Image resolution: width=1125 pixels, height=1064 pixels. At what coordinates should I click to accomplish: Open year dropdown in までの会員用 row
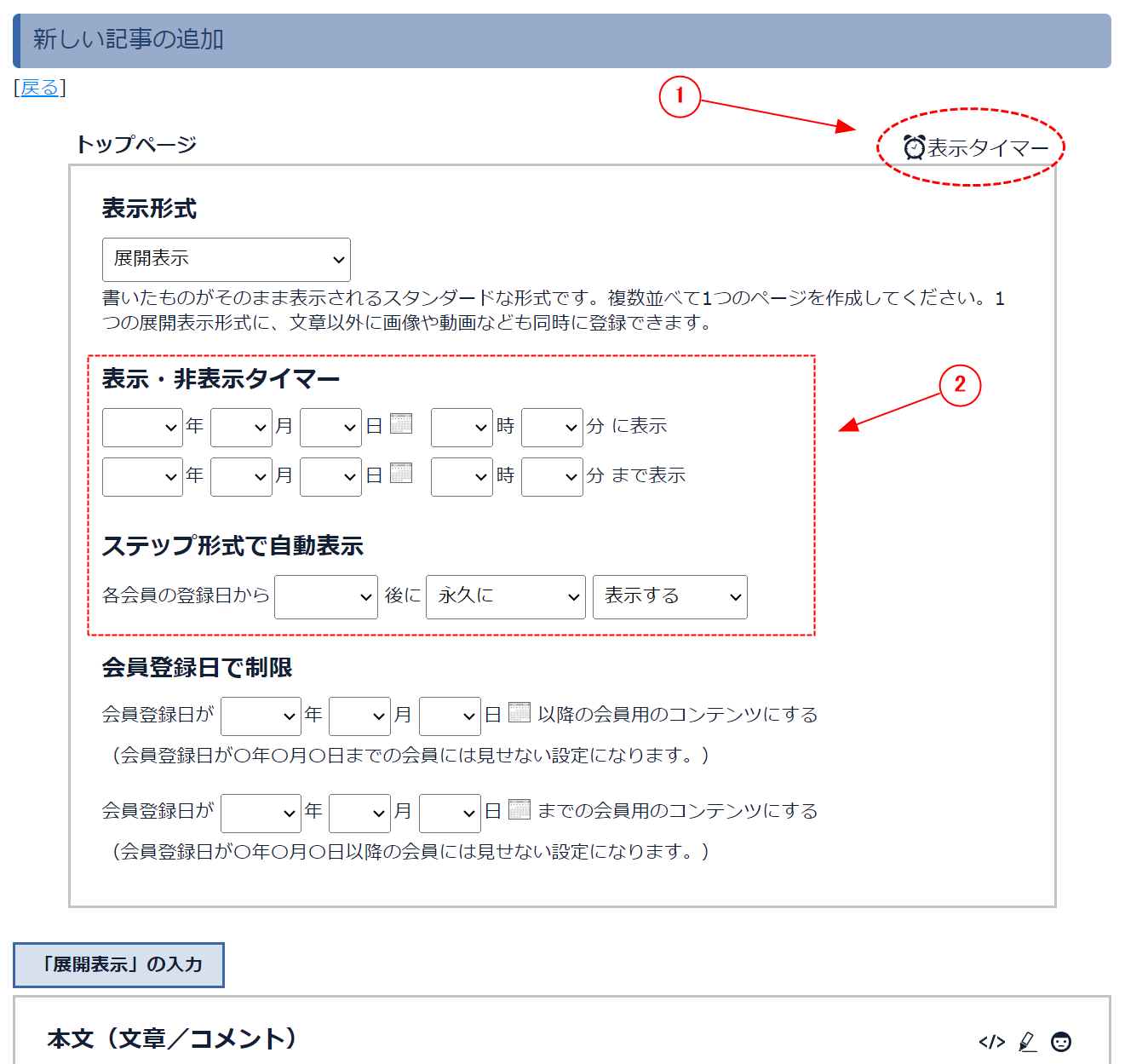click(x=261, y=813)
